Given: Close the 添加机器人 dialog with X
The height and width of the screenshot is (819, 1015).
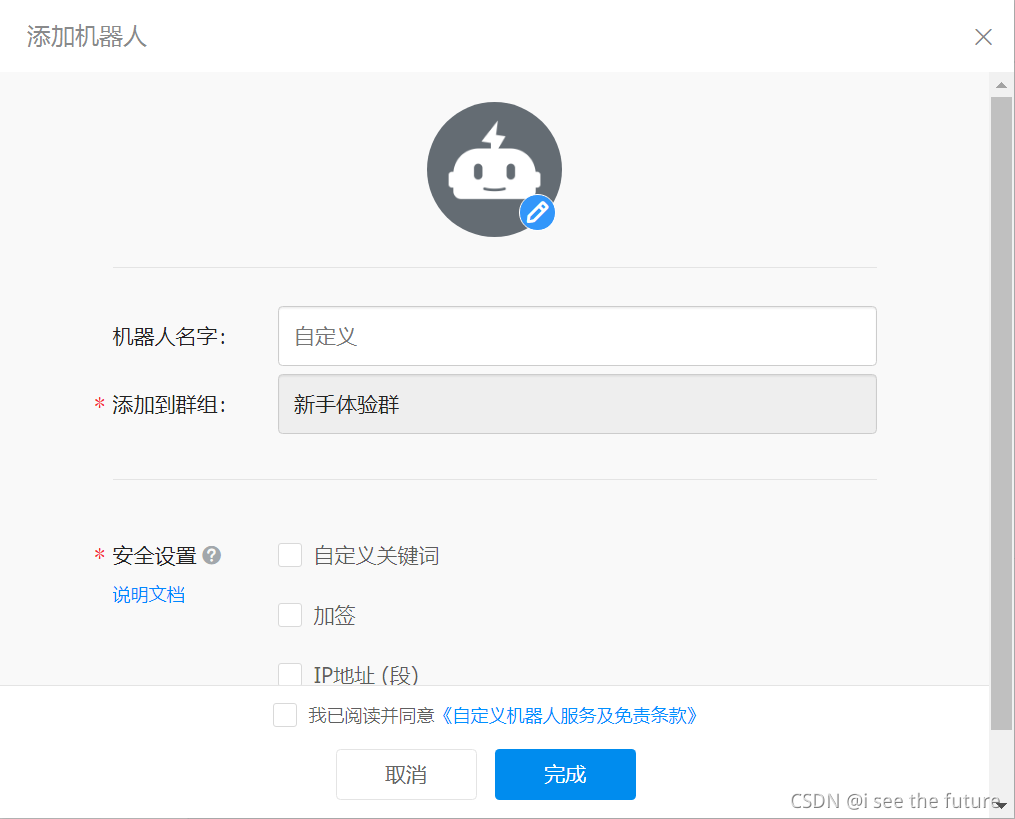Looking at the screenshot, I should tap(983, 37).
